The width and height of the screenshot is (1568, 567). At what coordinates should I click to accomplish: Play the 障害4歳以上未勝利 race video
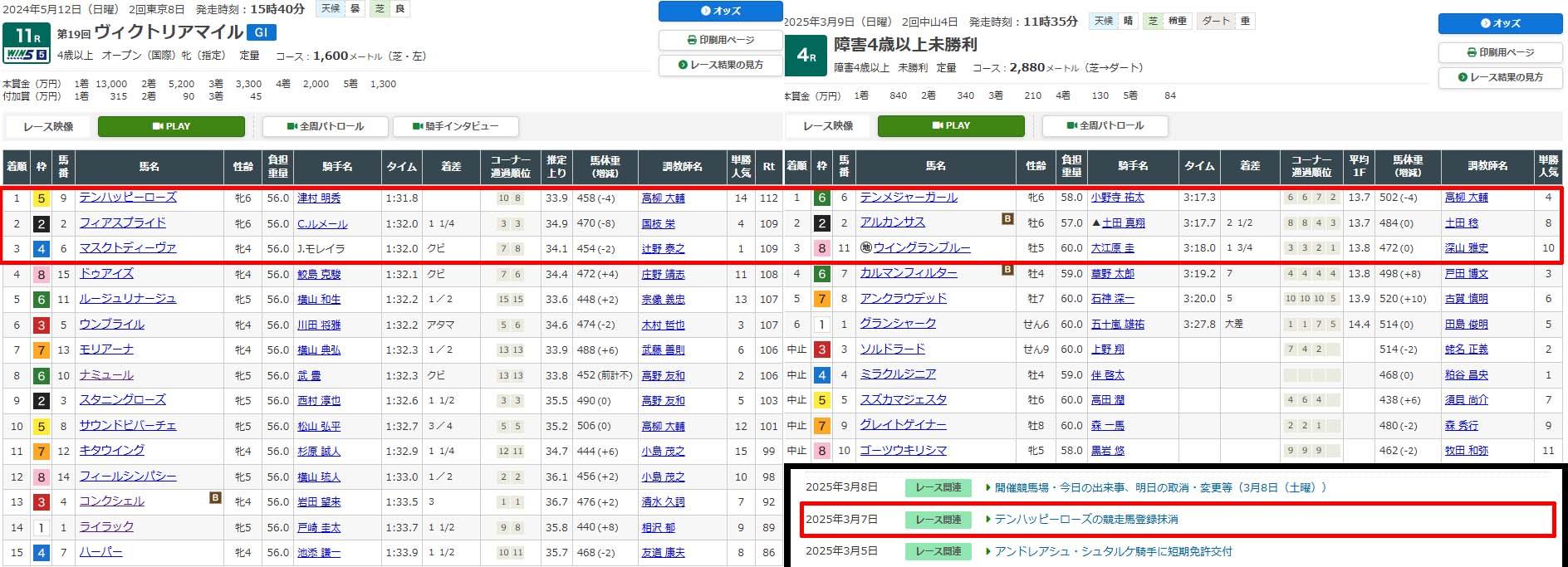point(951,125)
